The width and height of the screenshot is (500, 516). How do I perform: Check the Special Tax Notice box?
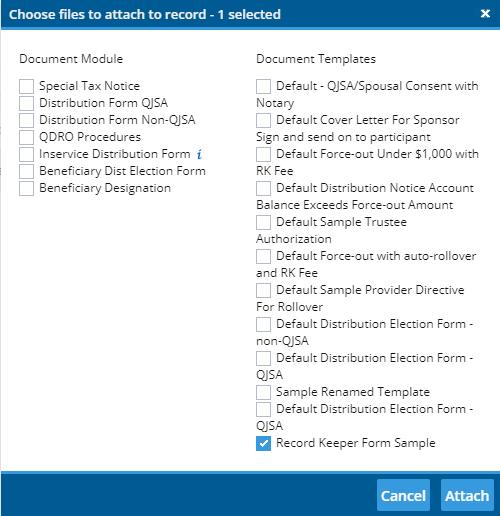coord(26,86)
